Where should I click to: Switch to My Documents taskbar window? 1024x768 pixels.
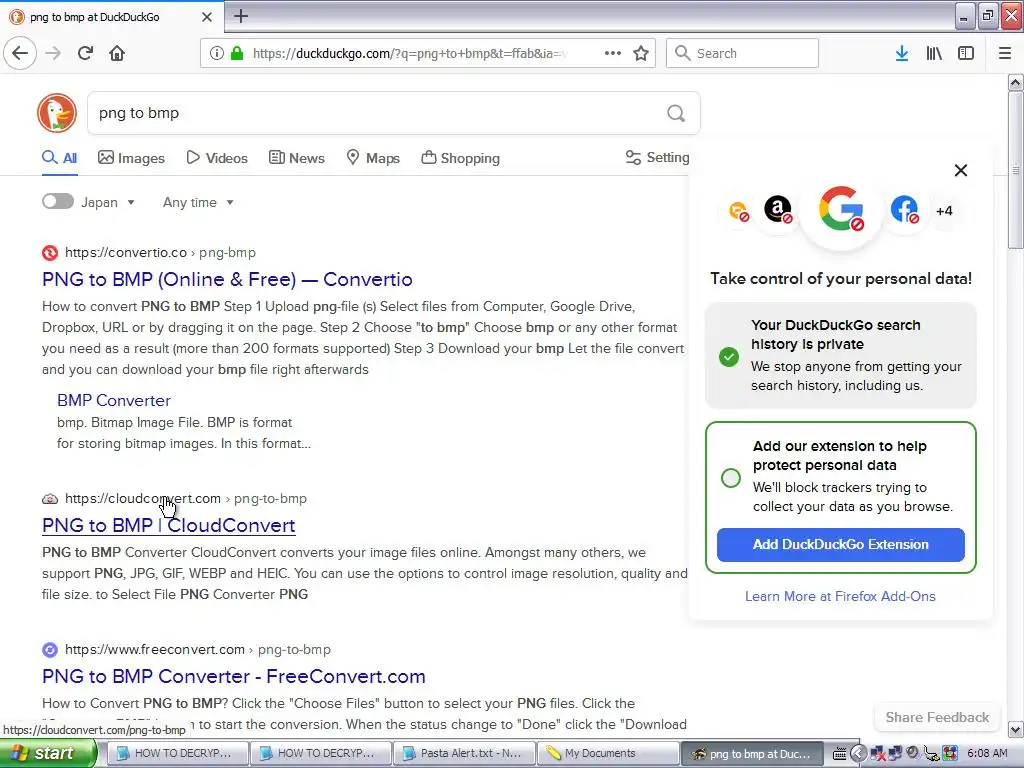(x=607, y=754)
